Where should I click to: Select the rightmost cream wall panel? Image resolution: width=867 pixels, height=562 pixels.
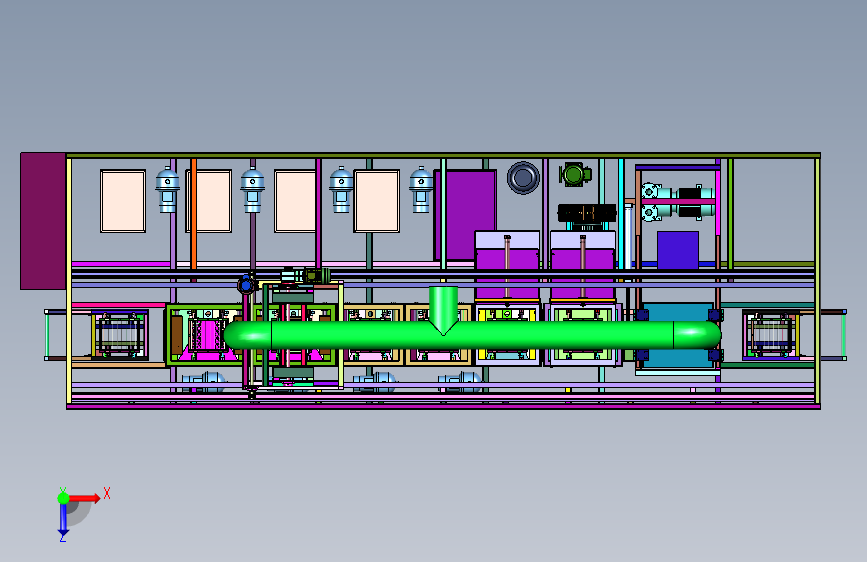click(x=377, y=201)
